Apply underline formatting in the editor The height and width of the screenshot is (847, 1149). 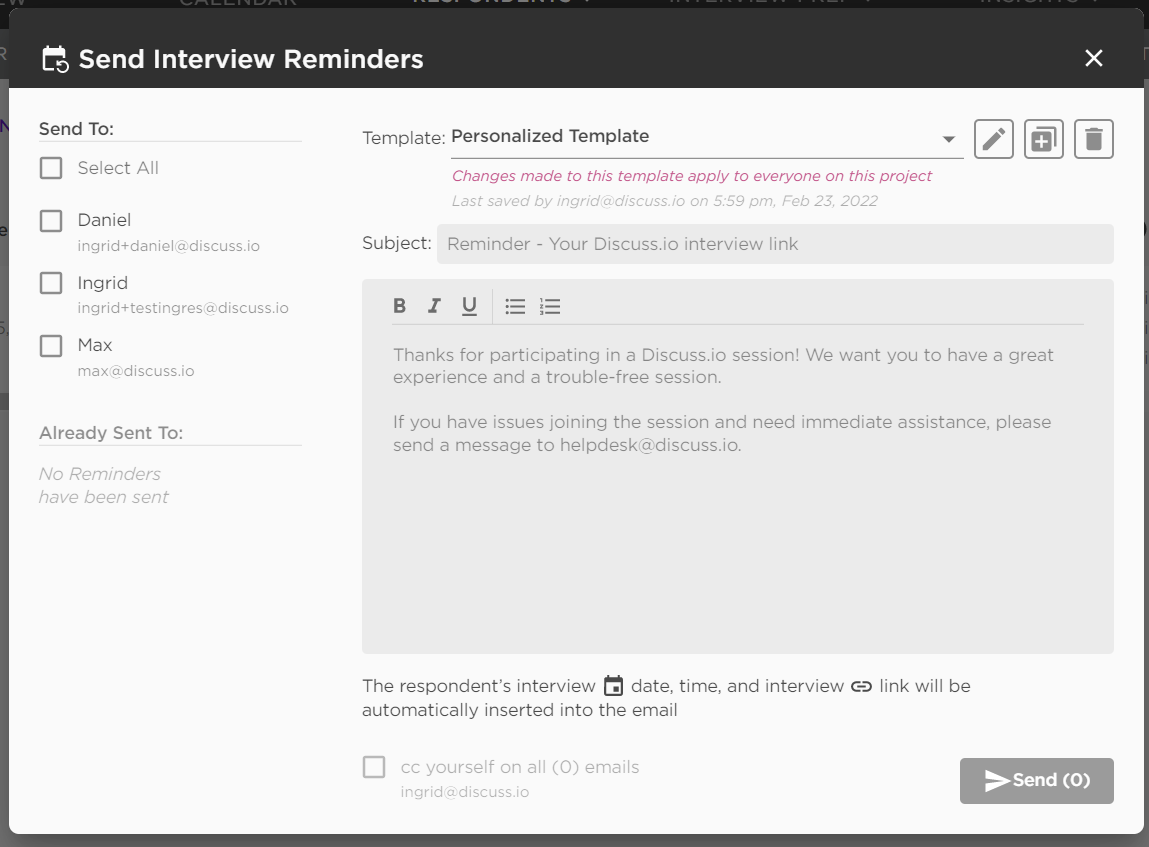tap(468, 306)
